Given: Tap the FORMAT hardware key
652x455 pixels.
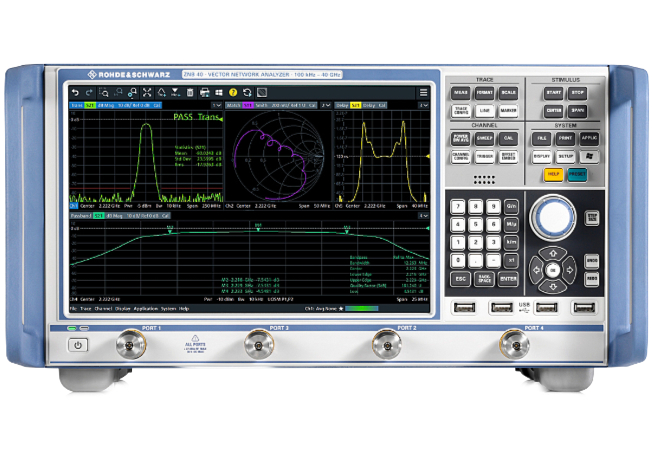Looking at the screenshot, I should click(484, 93).
